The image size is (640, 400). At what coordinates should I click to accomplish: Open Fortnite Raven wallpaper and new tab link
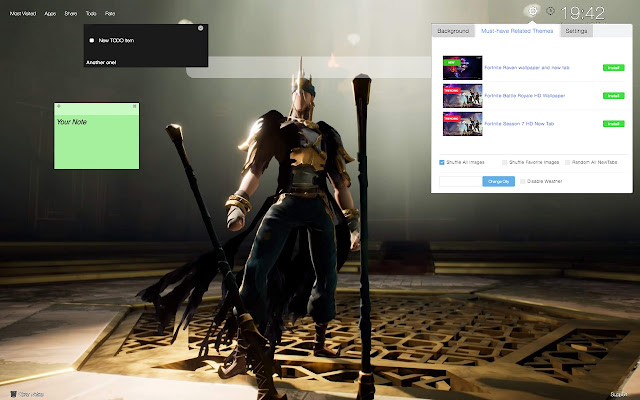(527, 68)
